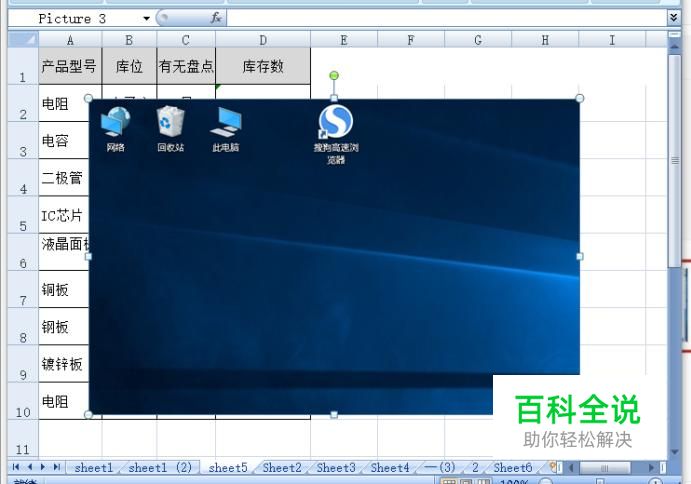The image size is (691, 484).
Task: Click the right-middle sizing handle of the picture
Action: [x=580, y=256]
